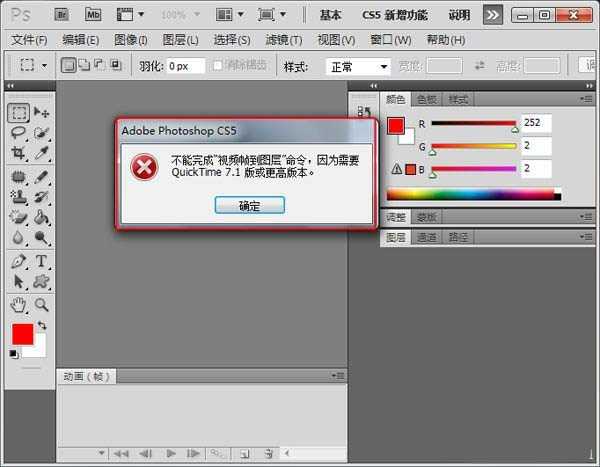Select the Type (T) tool
Image resolution: width=600 pixels, height=467 pixels.
pyautogui.click(x=42, y=261)
